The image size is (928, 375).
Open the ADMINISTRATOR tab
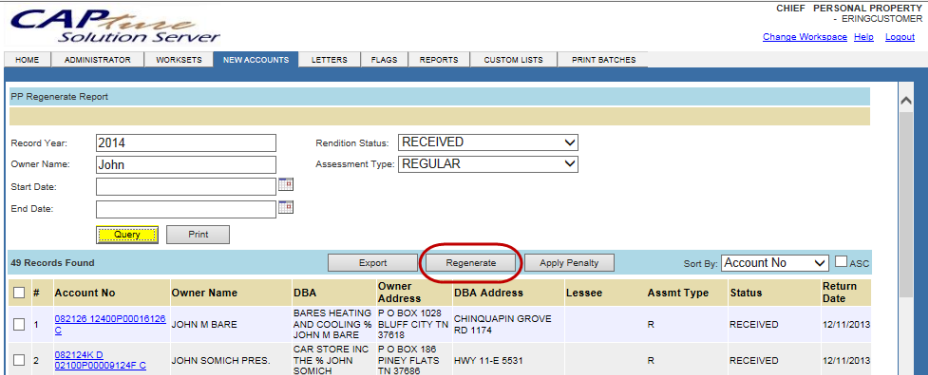(97, 60)
